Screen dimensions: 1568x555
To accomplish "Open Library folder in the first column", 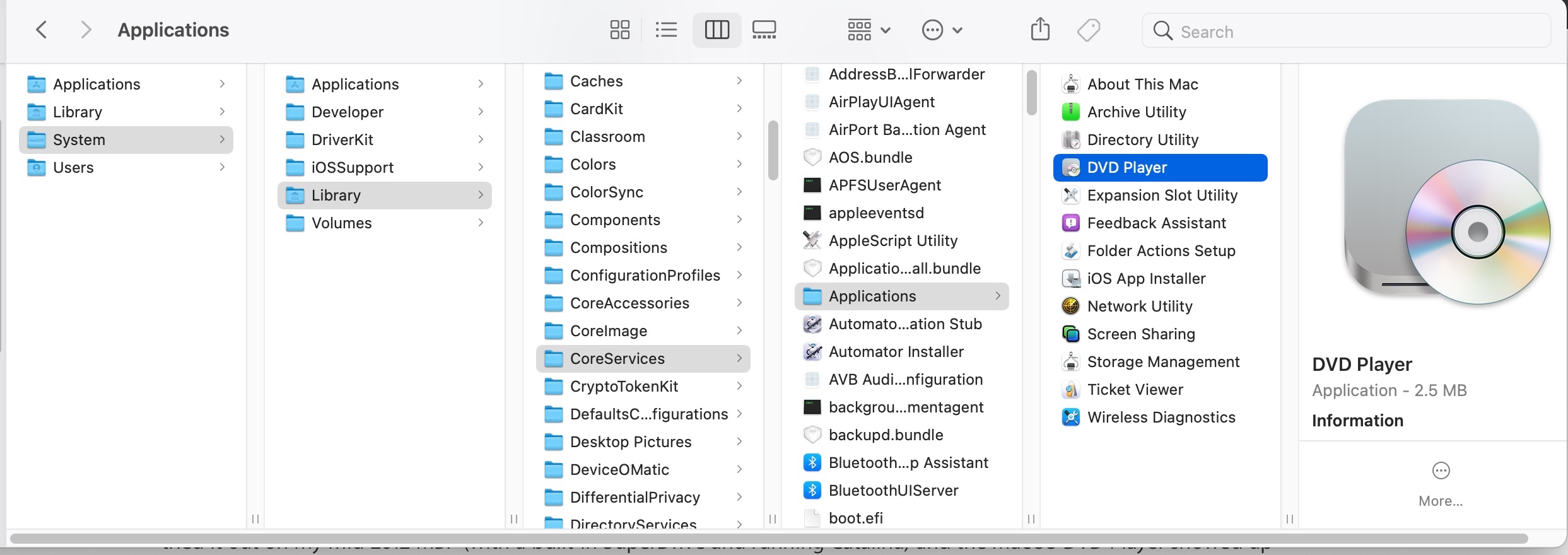I will point(126,112).
